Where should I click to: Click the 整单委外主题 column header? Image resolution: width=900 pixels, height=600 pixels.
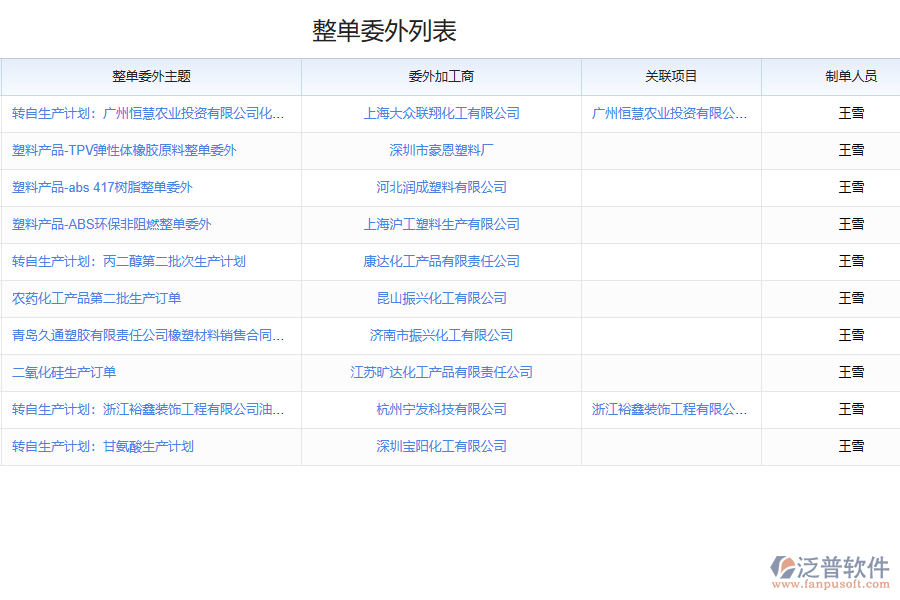tap(152, 76)
